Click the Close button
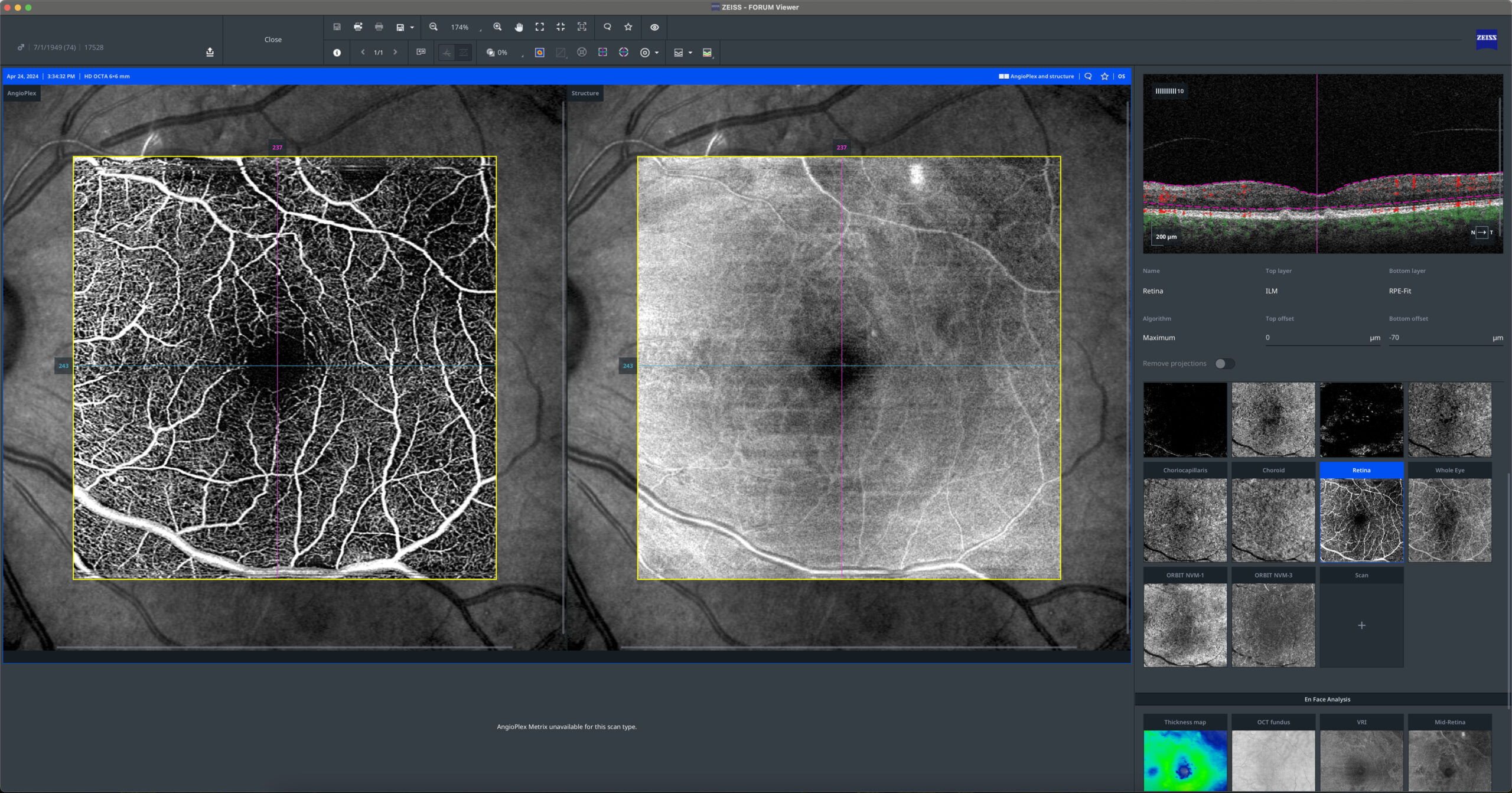The width and height of the screenshot is (1512, 793). point(273,40)
